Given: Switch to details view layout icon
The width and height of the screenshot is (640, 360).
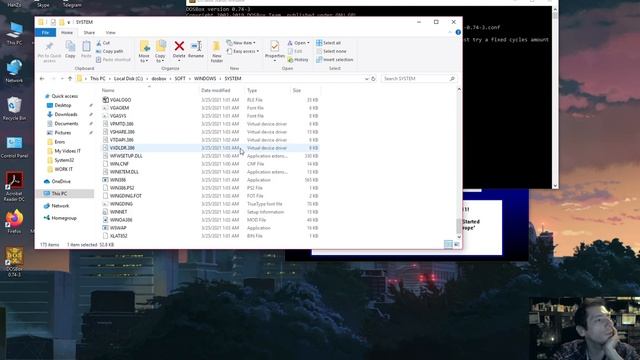Looking at the screenshot, I should (x=448, y=244).
